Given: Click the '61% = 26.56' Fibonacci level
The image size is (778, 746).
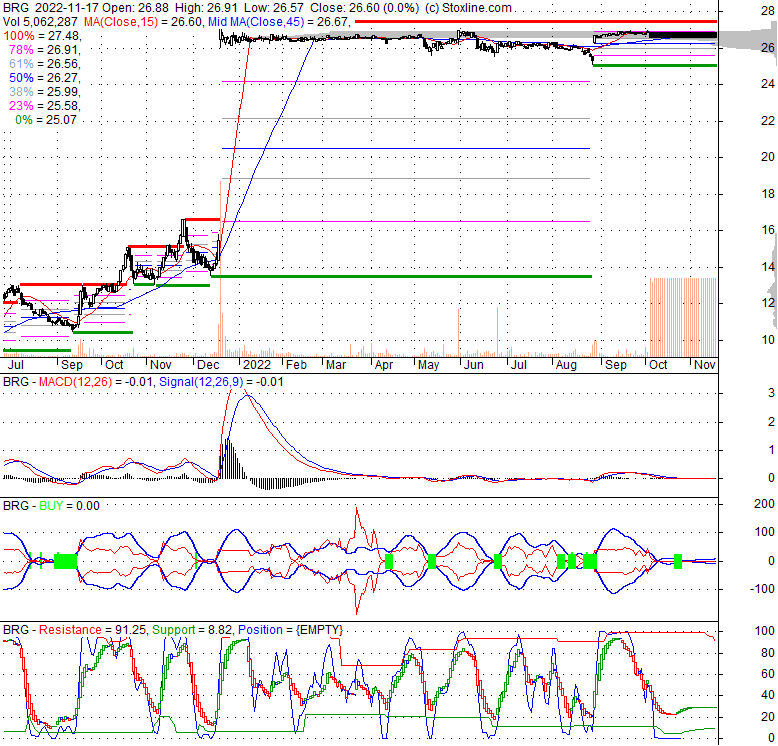Looking at the screenshot, I should click(45, 64).
